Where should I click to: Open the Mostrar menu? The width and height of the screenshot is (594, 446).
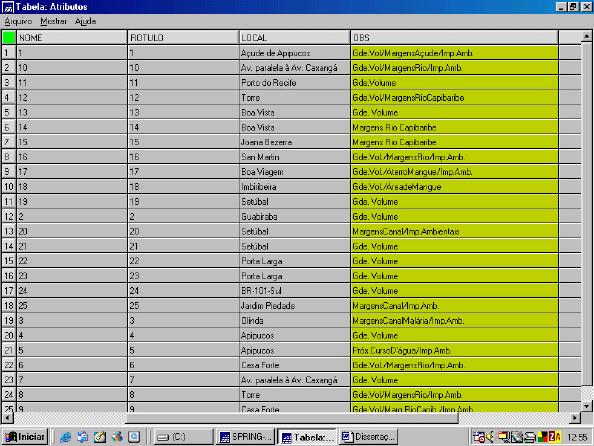53,21
